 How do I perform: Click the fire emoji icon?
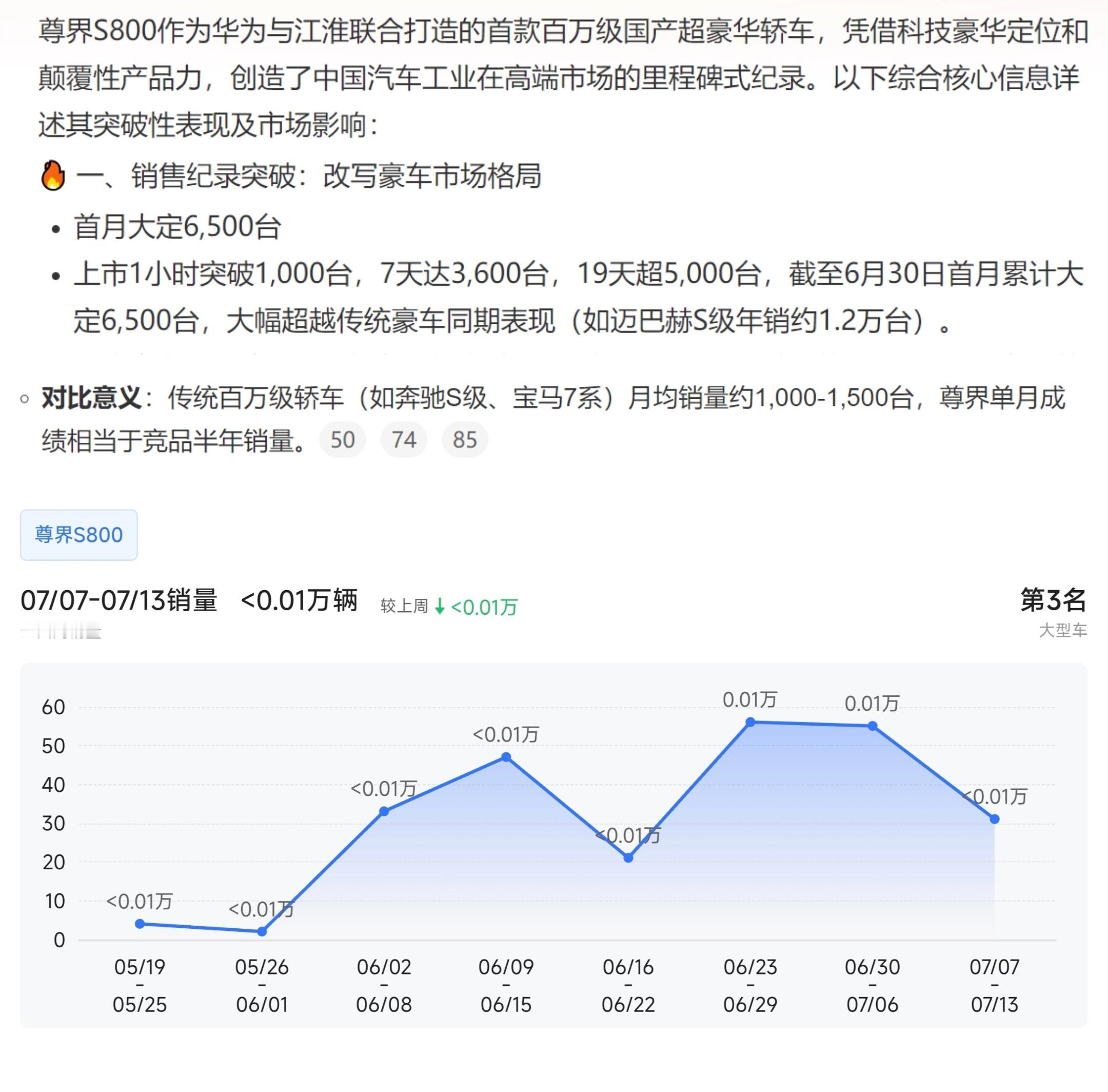[x=53, y=175]
